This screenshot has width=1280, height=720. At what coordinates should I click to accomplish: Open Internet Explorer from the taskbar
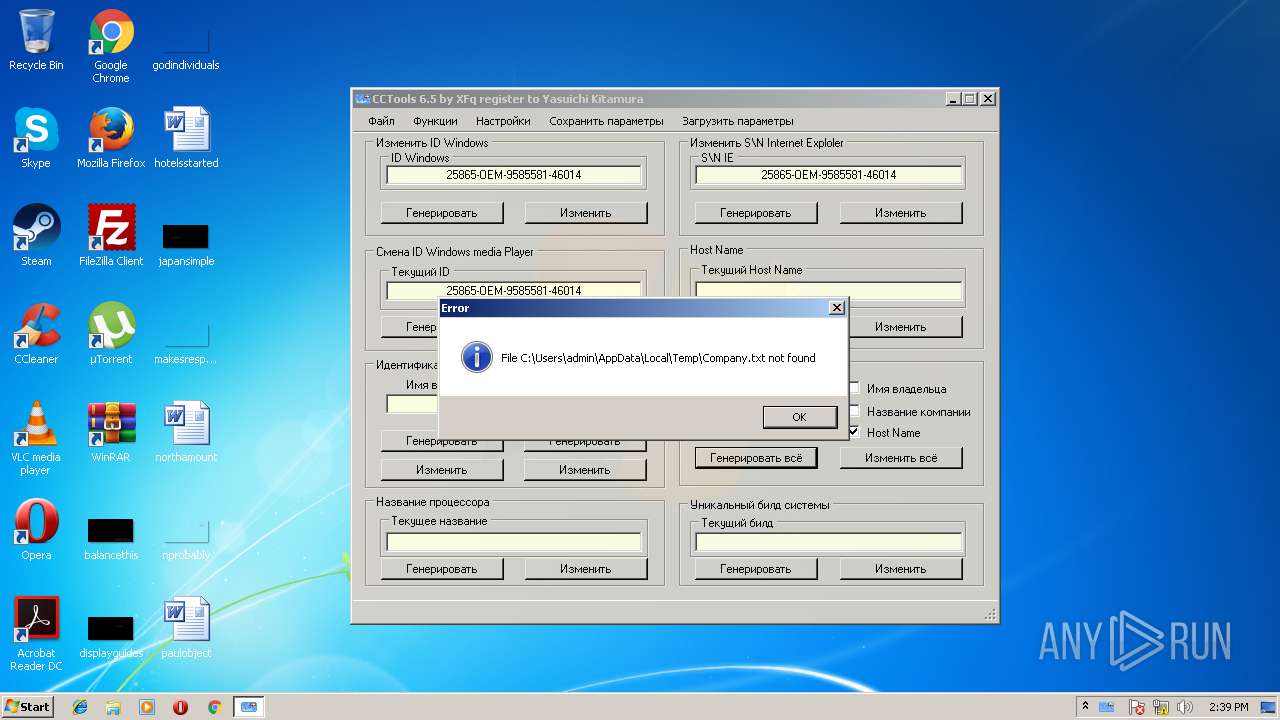(80, 707)
